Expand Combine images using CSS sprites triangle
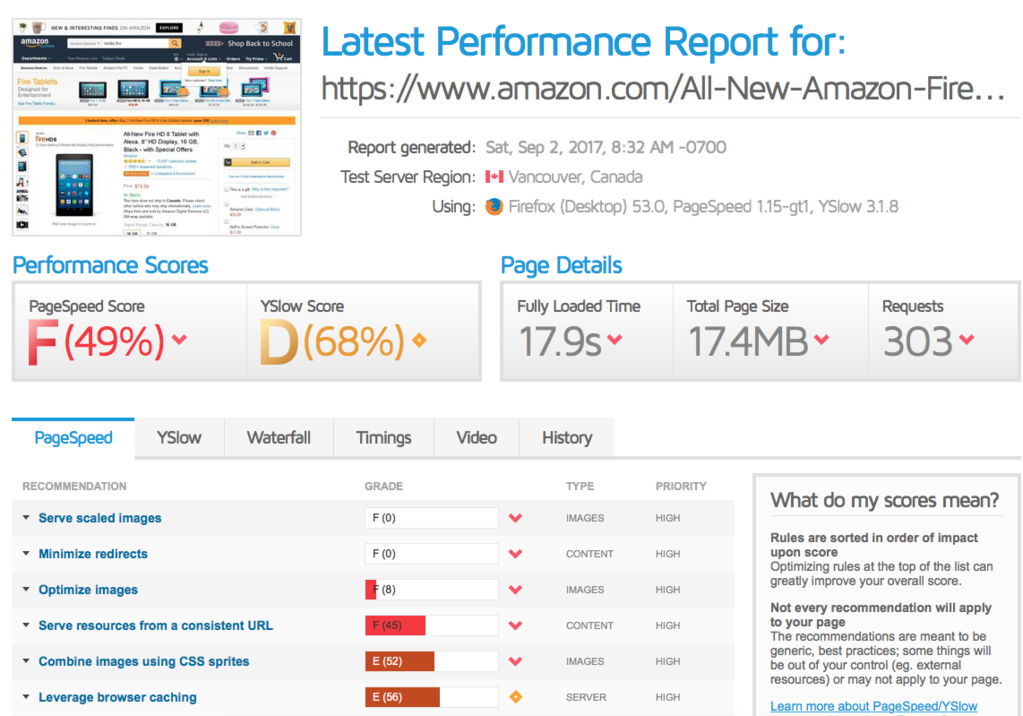The image size is (1023, 716). coord(26,661)
